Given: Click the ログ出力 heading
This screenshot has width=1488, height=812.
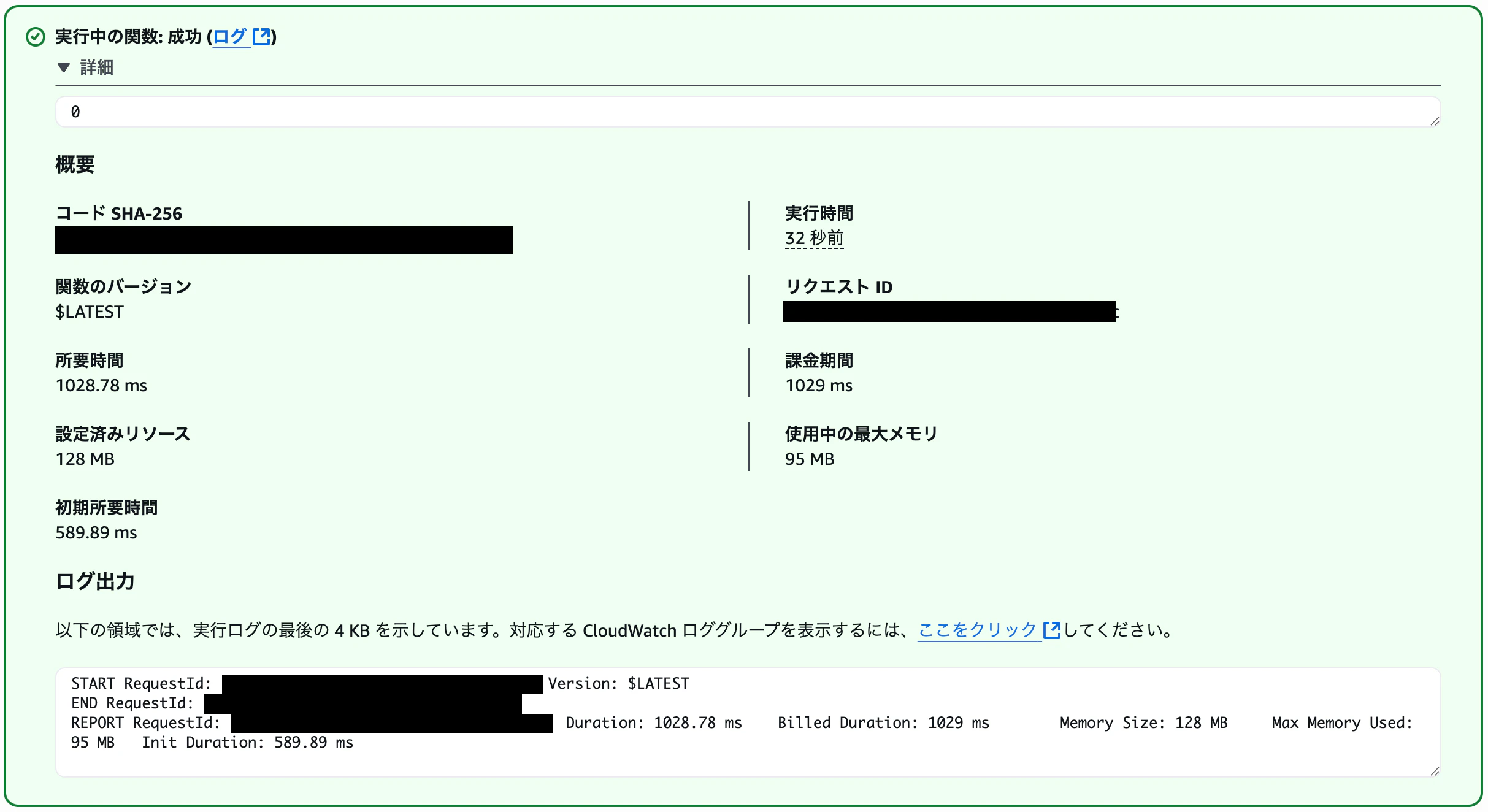Looking at the screenshot, I should (95, 581).
